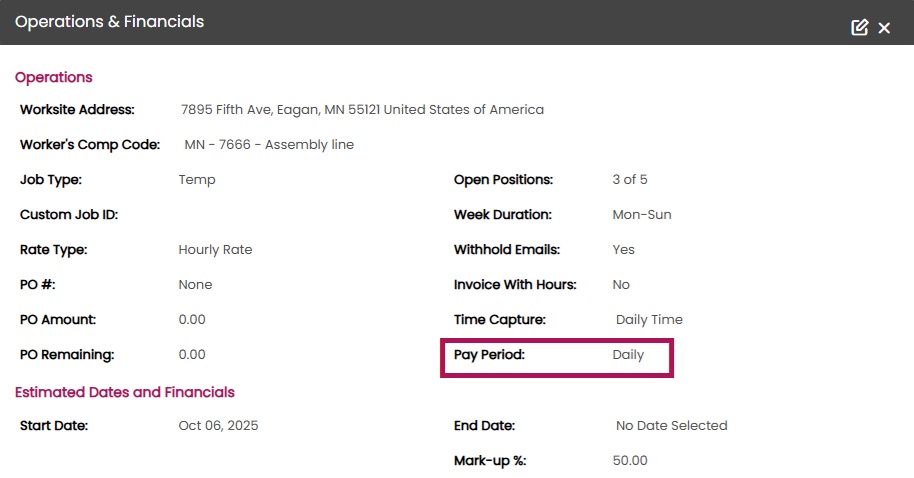Select the PO Amount value 0.00
This screenshot has height=478, width=914.
click(x=192, y=319)
